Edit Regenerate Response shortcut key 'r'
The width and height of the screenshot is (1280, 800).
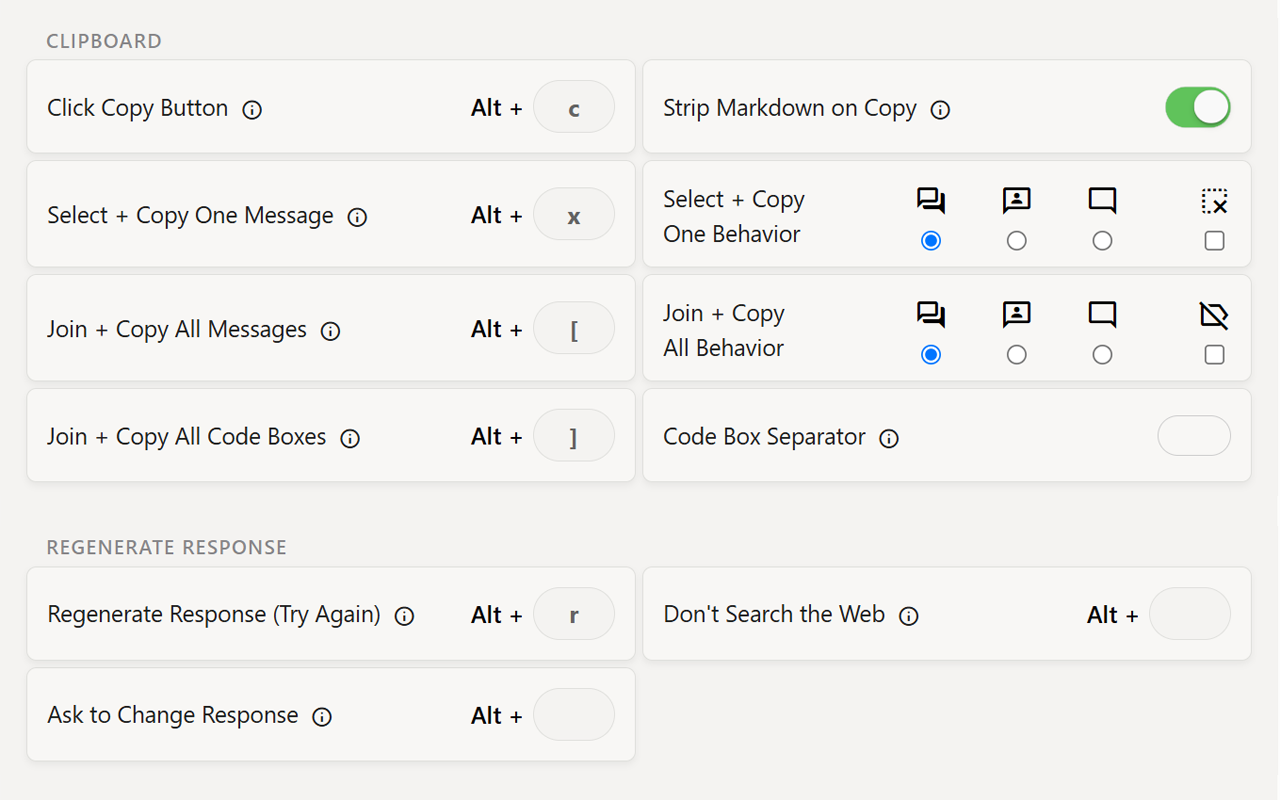(574, 614)
